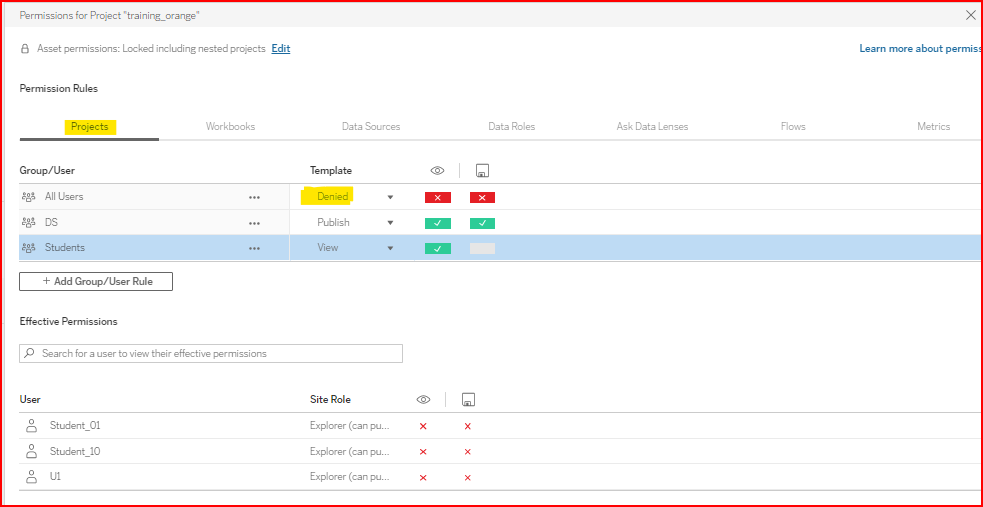
Task: Switch to the Data Sources tab
Action: tap(370, 127)
